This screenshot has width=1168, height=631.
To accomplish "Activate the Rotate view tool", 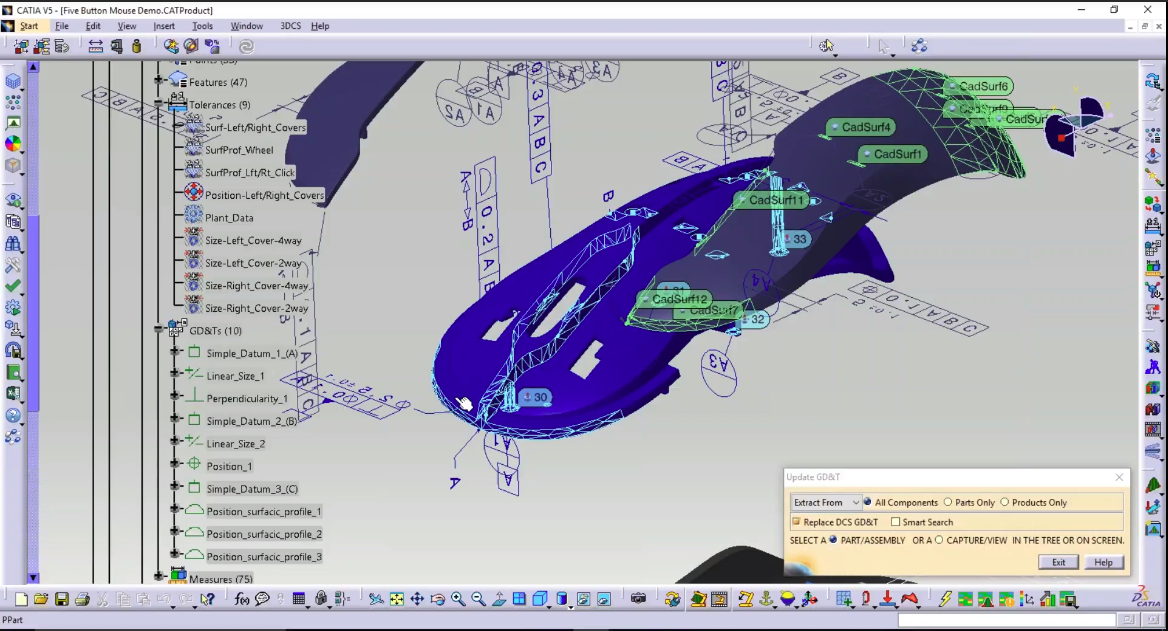I will (437, 598).
